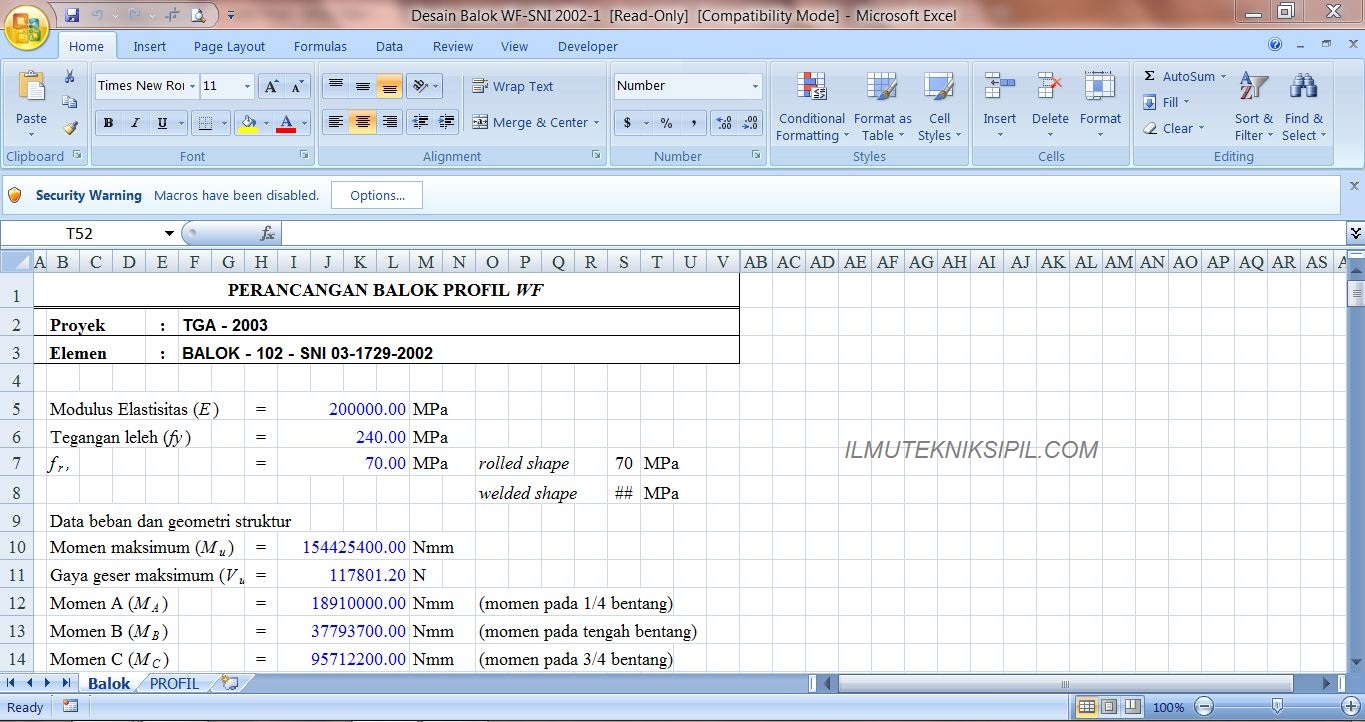This screenshot has height=722, width=1365.
Task: Open Fill dropdown
Action: 1166,102
